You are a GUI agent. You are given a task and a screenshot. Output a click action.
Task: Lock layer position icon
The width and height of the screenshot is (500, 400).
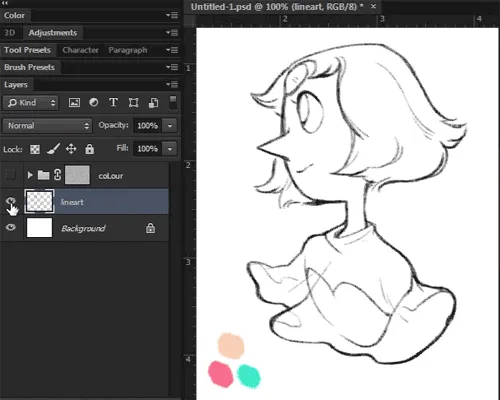coord(71,149)
